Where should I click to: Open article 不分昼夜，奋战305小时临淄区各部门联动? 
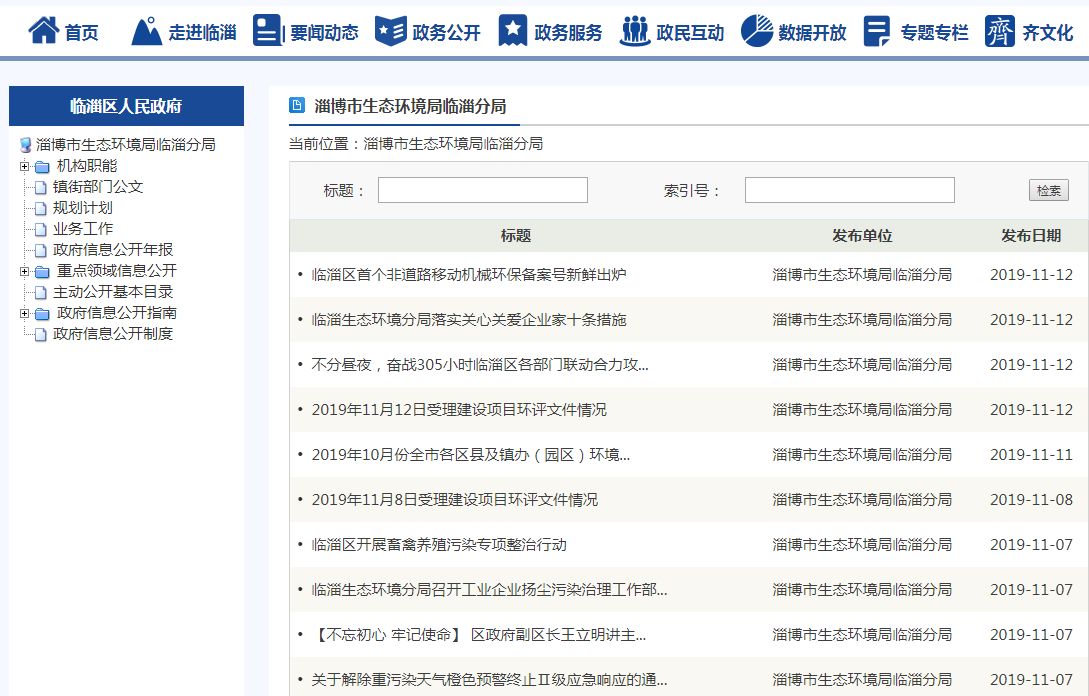480,365
